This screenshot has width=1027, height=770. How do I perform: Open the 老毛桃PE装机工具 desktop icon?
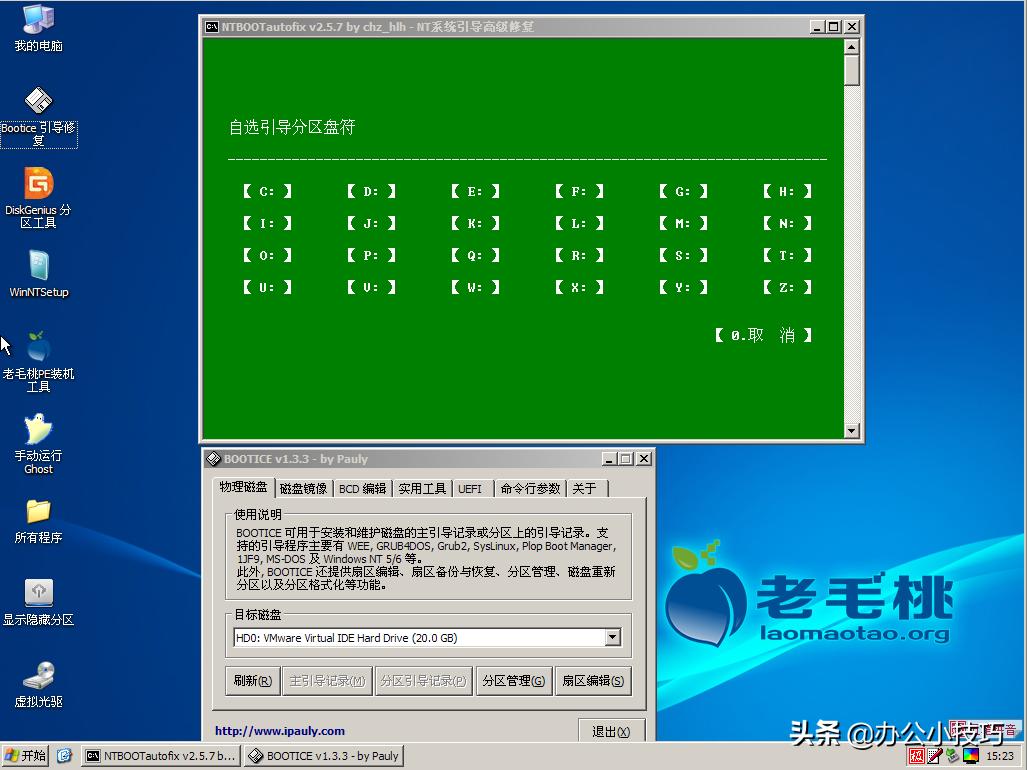[x=38, y=361]
